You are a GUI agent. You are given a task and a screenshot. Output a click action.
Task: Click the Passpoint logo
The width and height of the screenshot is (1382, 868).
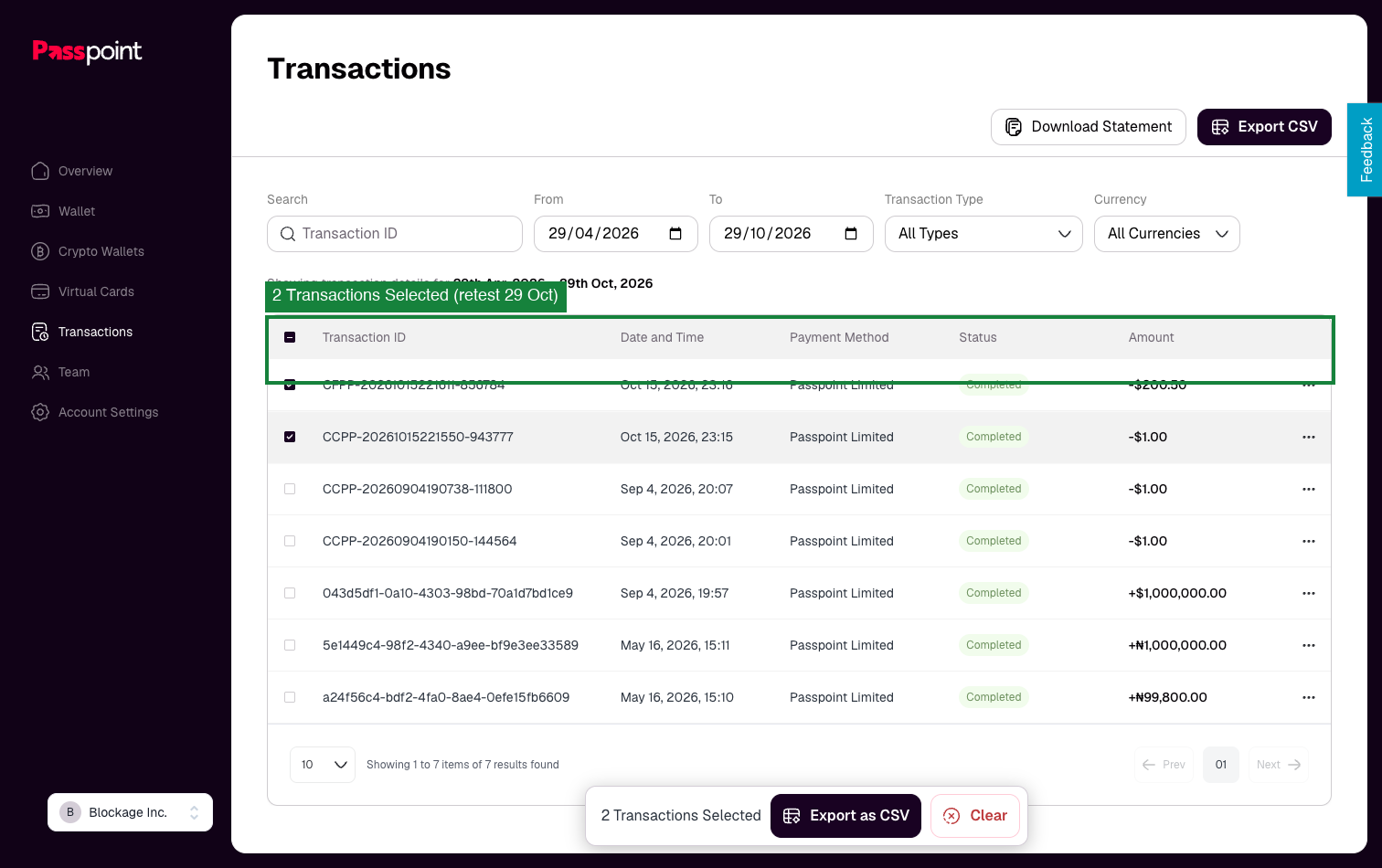[x=87, y=51]
